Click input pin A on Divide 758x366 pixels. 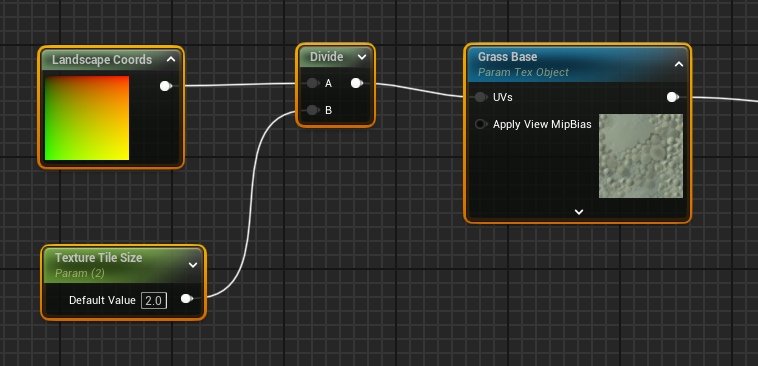[312, 83]
